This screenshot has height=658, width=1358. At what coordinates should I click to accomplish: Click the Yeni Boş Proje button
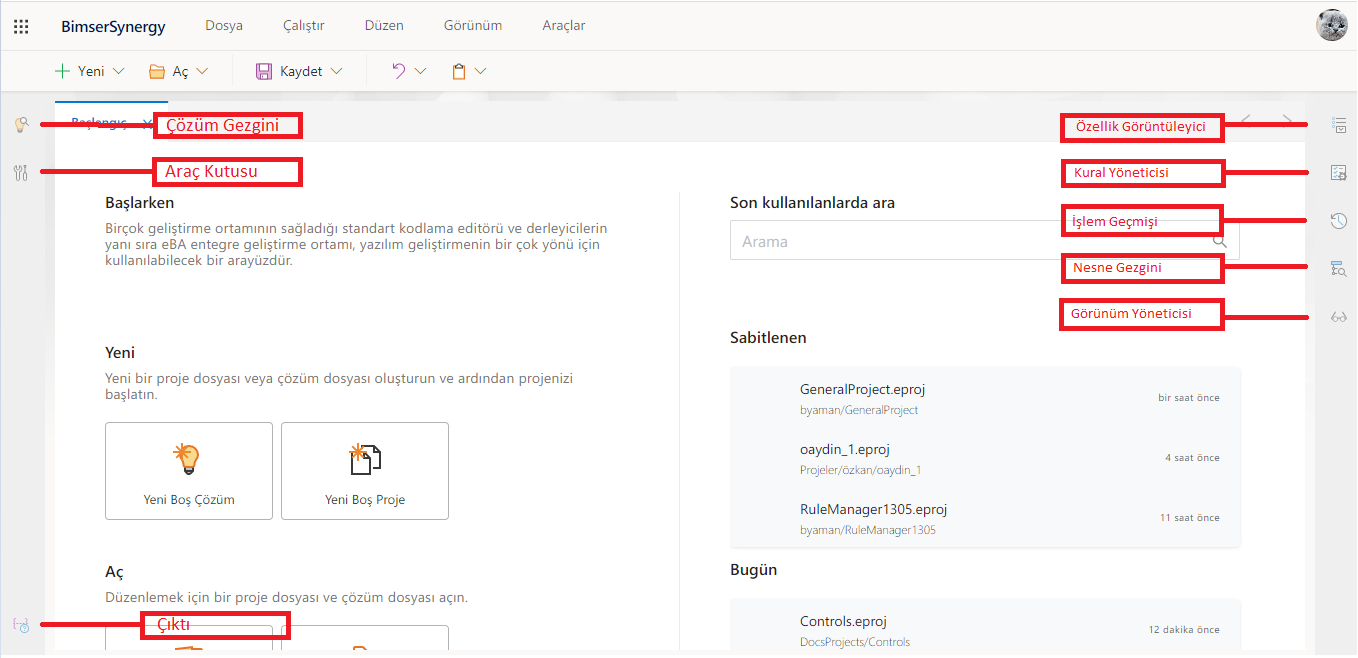(365, 471)
